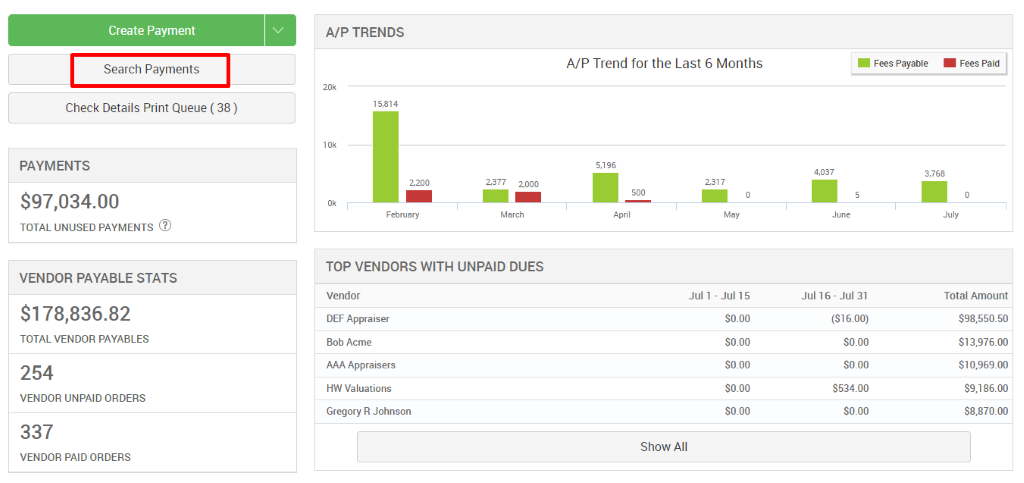Click the Vendor Unpaid Orders count

pos(36,373)
